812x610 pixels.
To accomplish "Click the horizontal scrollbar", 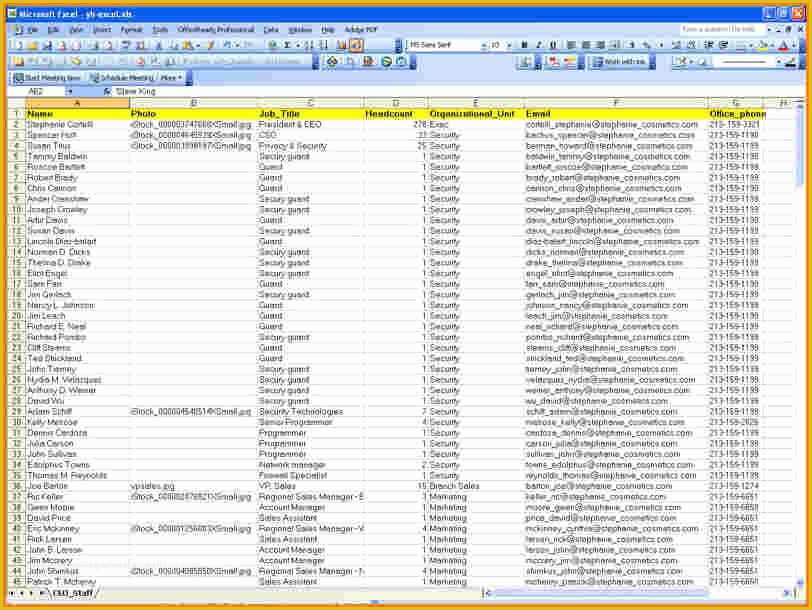I will click(x=636, y=593).
